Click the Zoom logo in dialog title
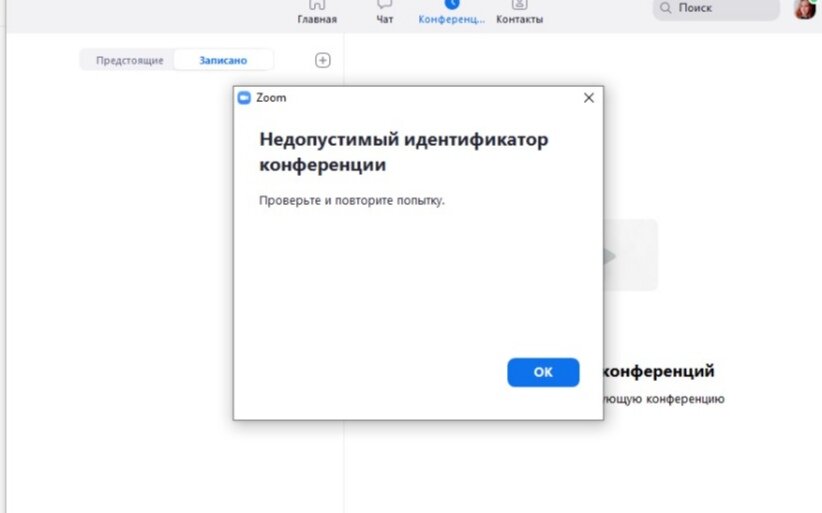This screenshot has width=822, height=513. point(244,98)
